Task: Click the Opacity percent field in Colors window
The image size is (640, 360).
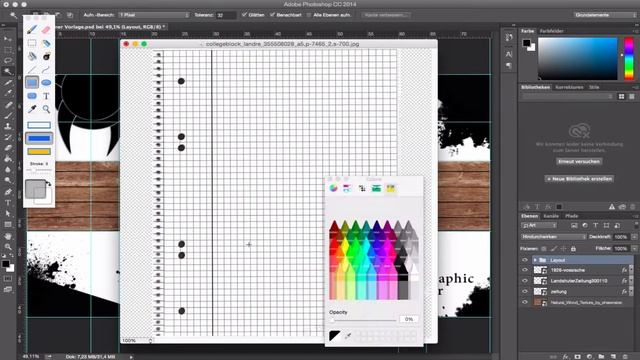Action: click(x=409, y=319)
